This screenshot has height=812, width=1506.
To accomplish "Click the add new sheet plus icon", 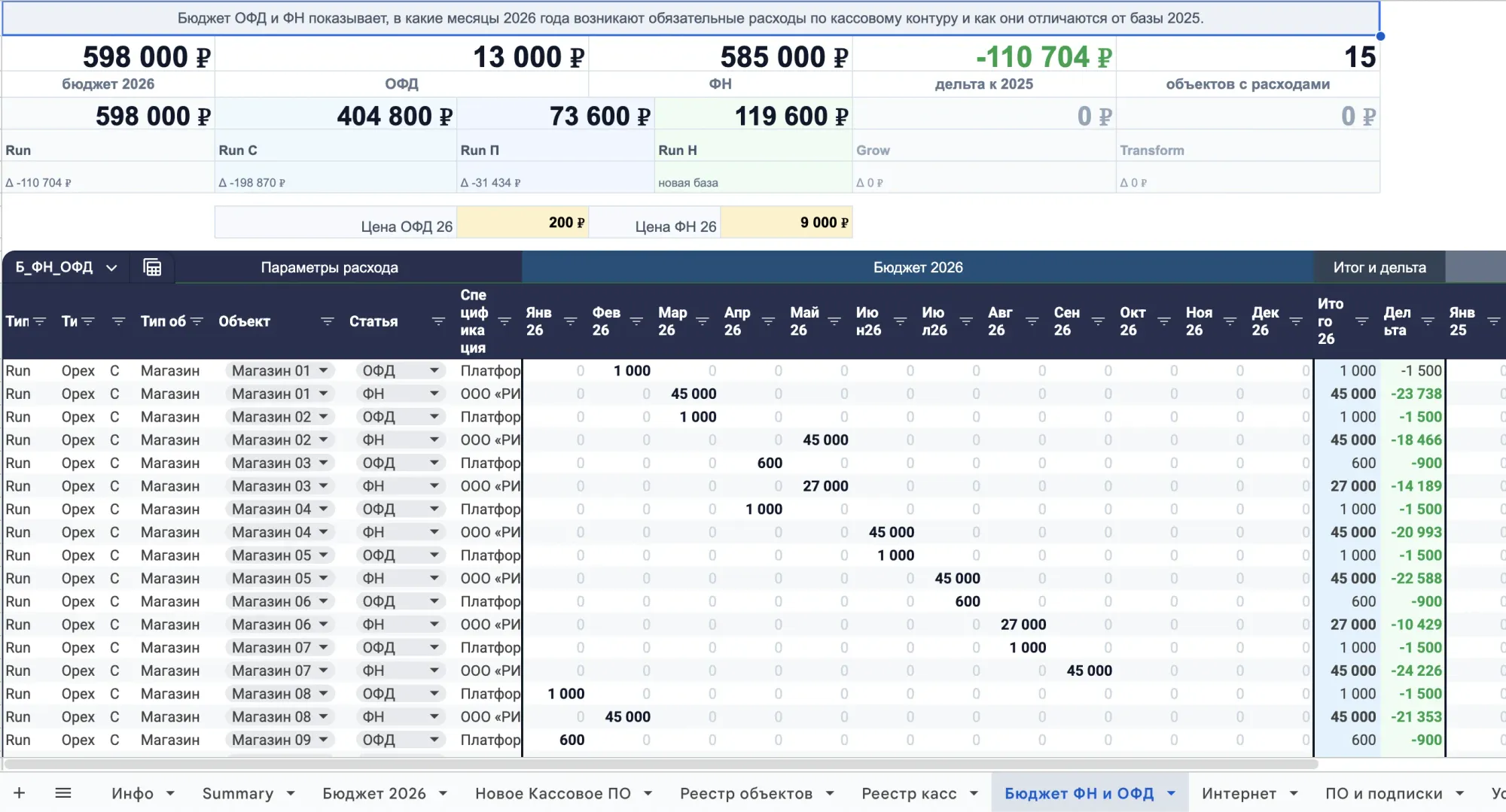I will pyautogui.click(x=20, y=792).
